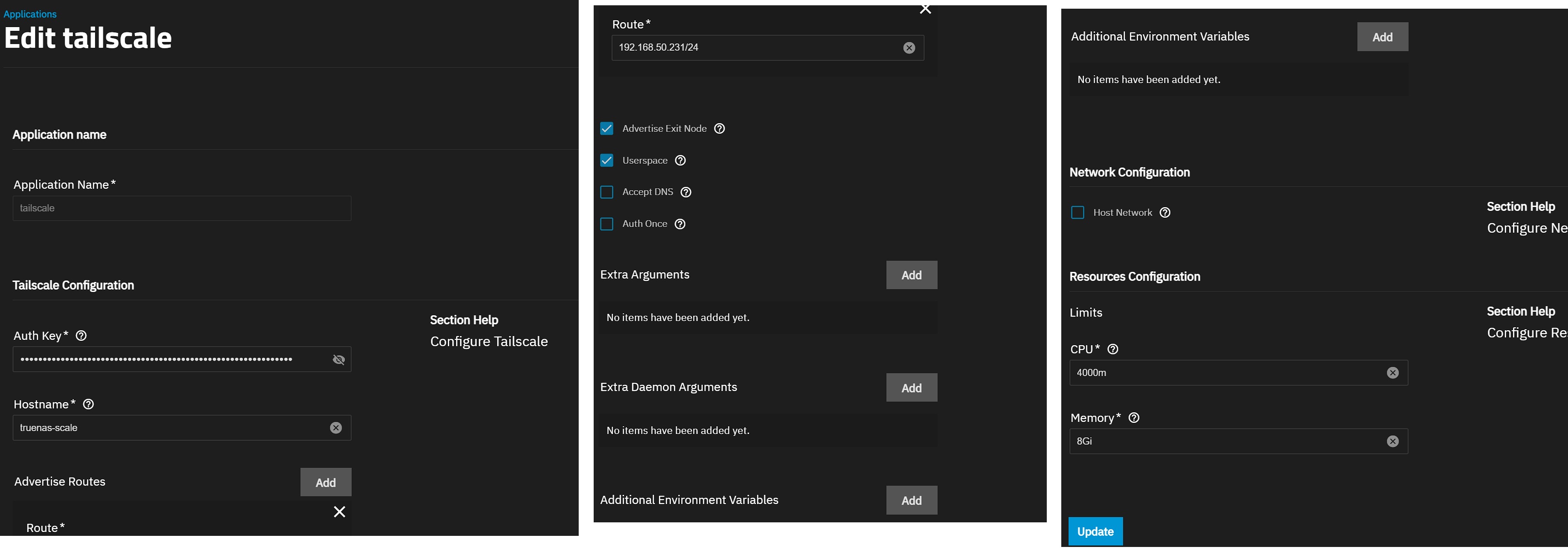Open help for Host Network option
The width and height of the screenshot is (1568, 560).
(1165, 213)
